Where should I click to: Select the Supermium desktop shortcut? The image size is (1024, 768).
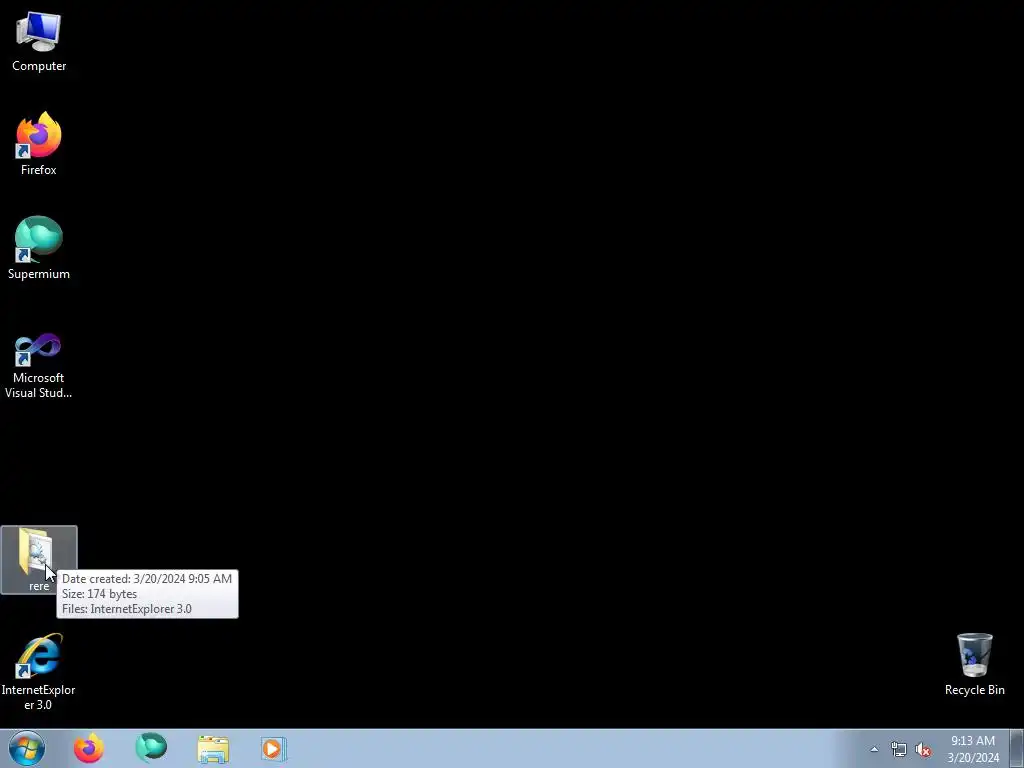[39, 248]
